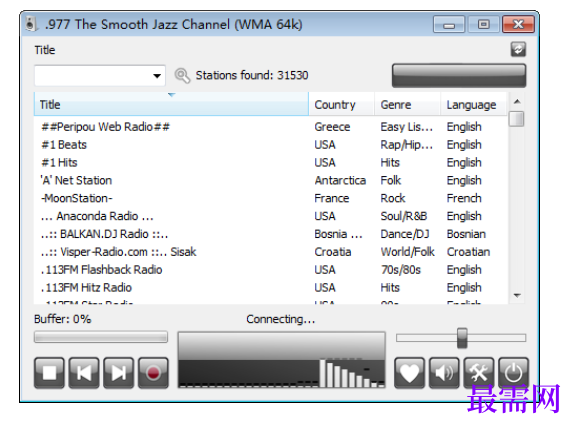Image resolution: width=579 pixels, height=430 pixels.
Task: Go to the previous station
Action: pos(84,372)
